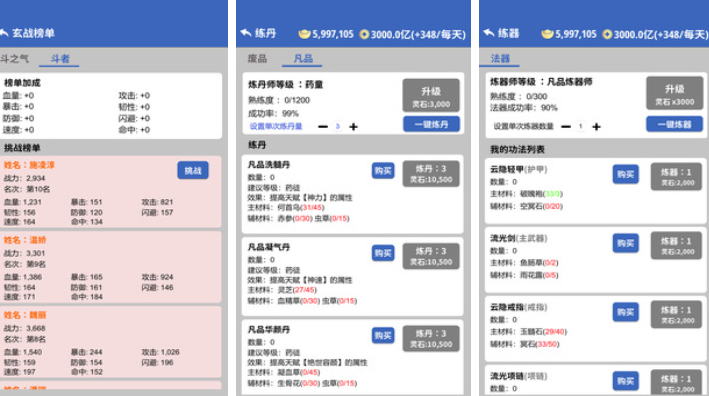Forge 云隐轻甲 with 炼器：1 button
709x396 pixels.
click(676, 176)
